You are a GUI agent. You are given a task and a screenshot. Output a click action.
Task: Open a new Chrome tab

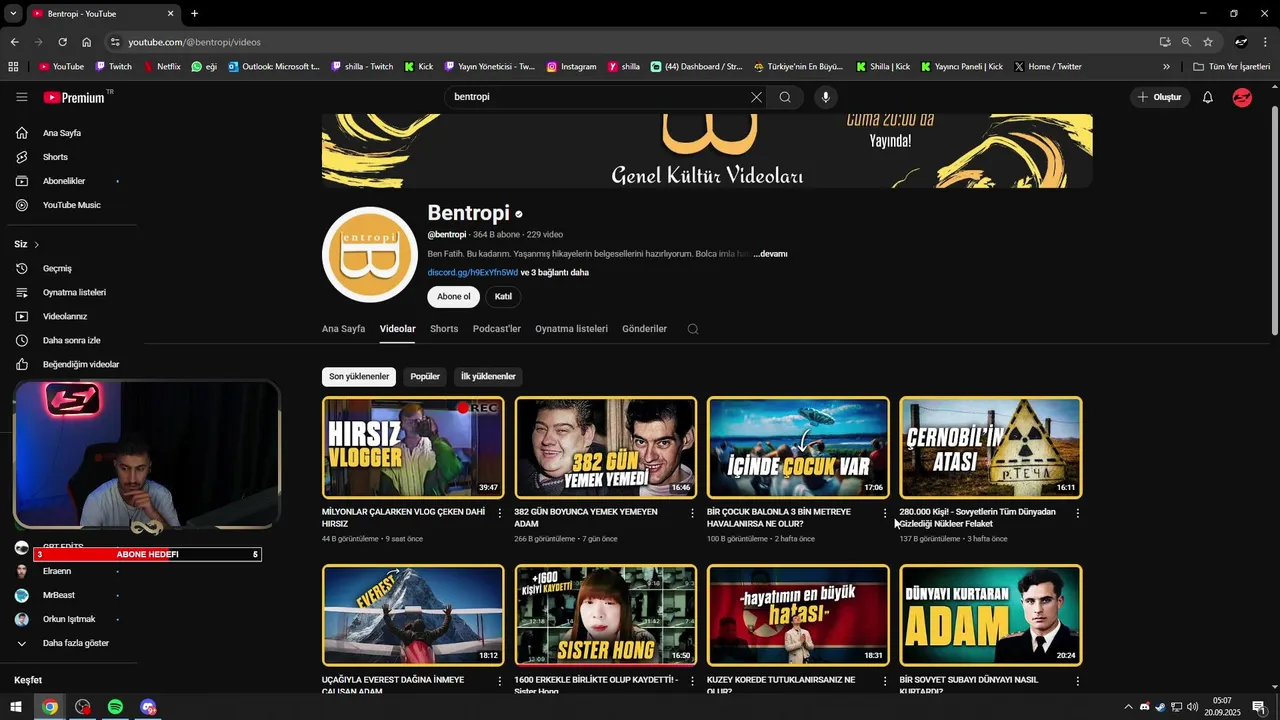pyautogui.click(x=194, y=13)
